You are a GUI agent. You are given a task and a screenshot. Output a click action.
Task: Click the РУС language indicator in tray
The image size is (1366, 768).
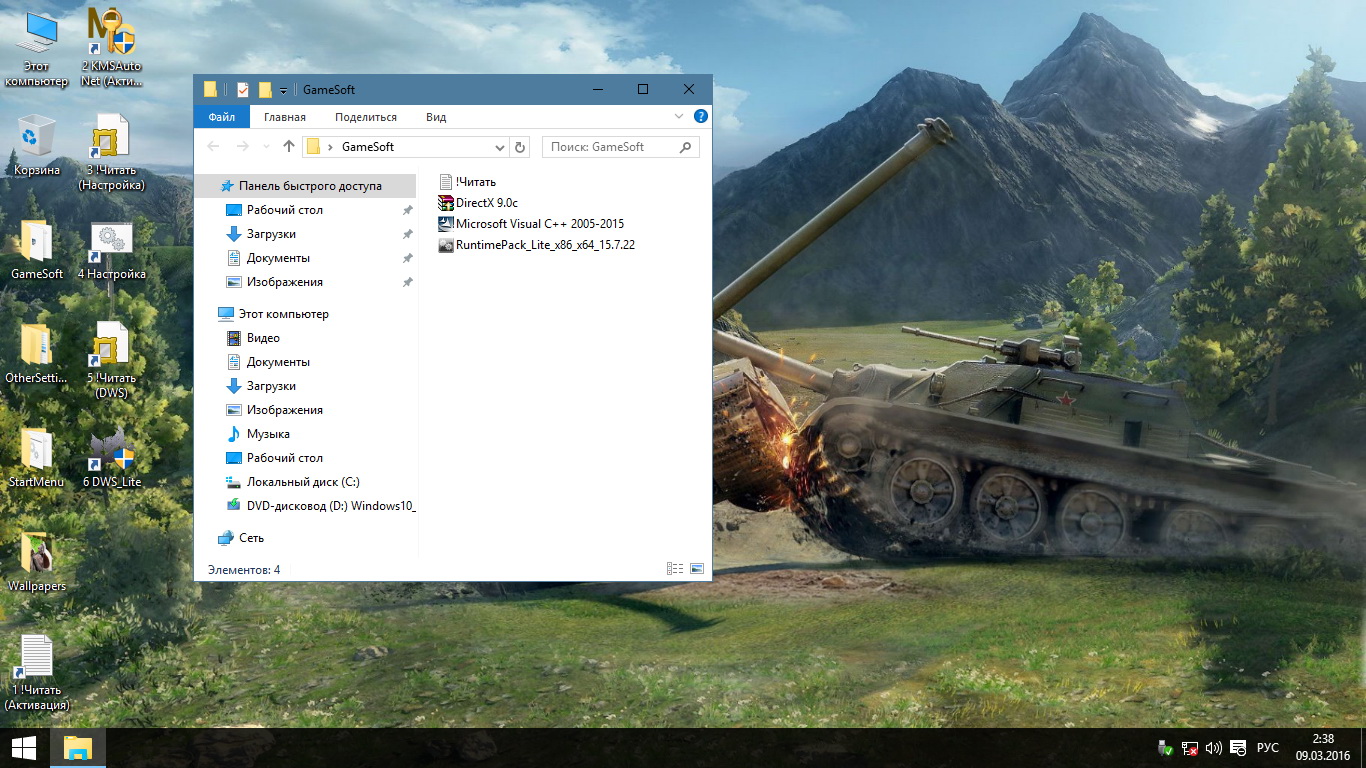click(1267, 748)
